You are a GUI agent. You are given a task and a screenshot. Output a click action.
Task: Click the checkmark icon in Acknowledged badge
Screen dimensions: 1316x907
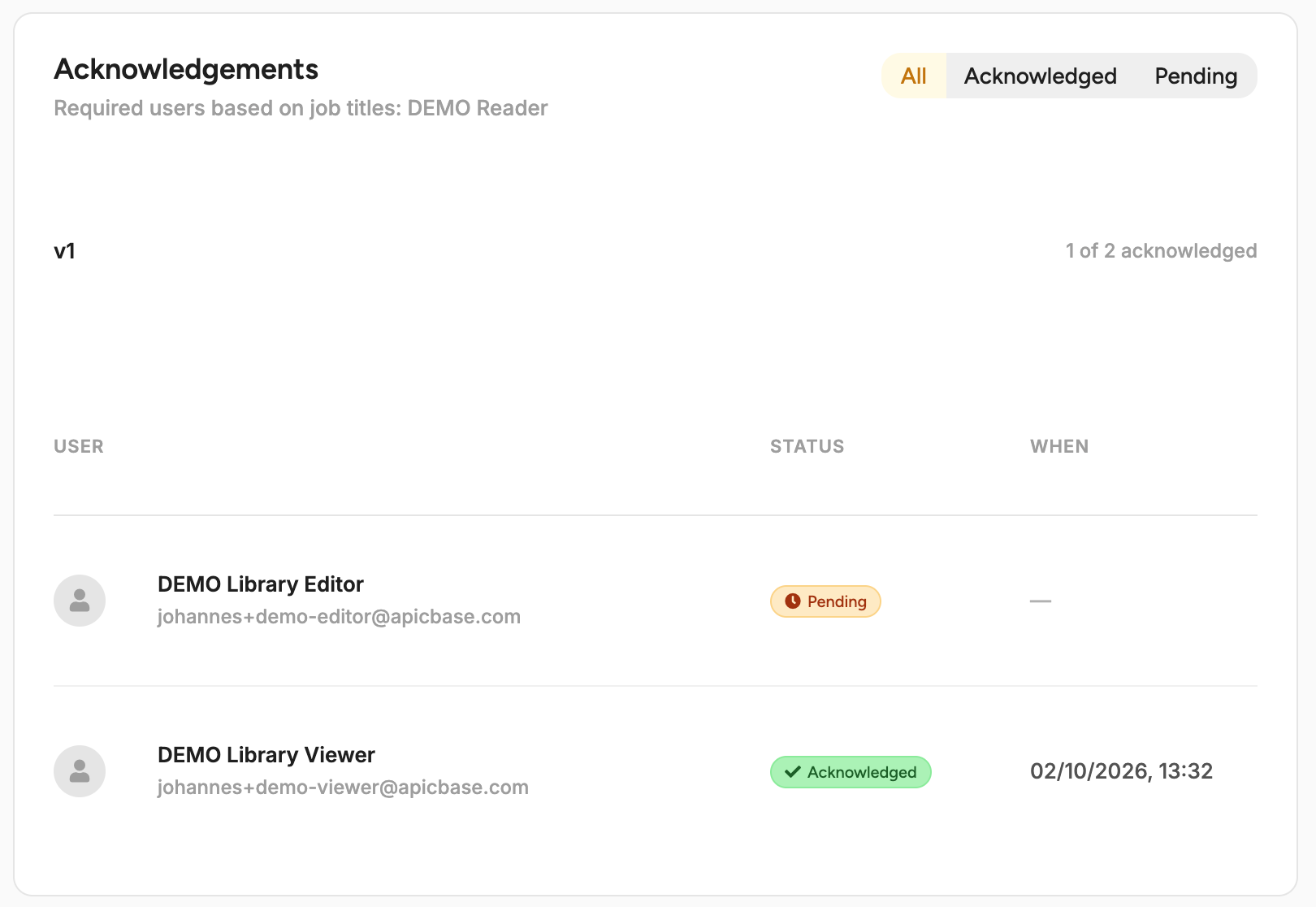[x=792, y=772]
